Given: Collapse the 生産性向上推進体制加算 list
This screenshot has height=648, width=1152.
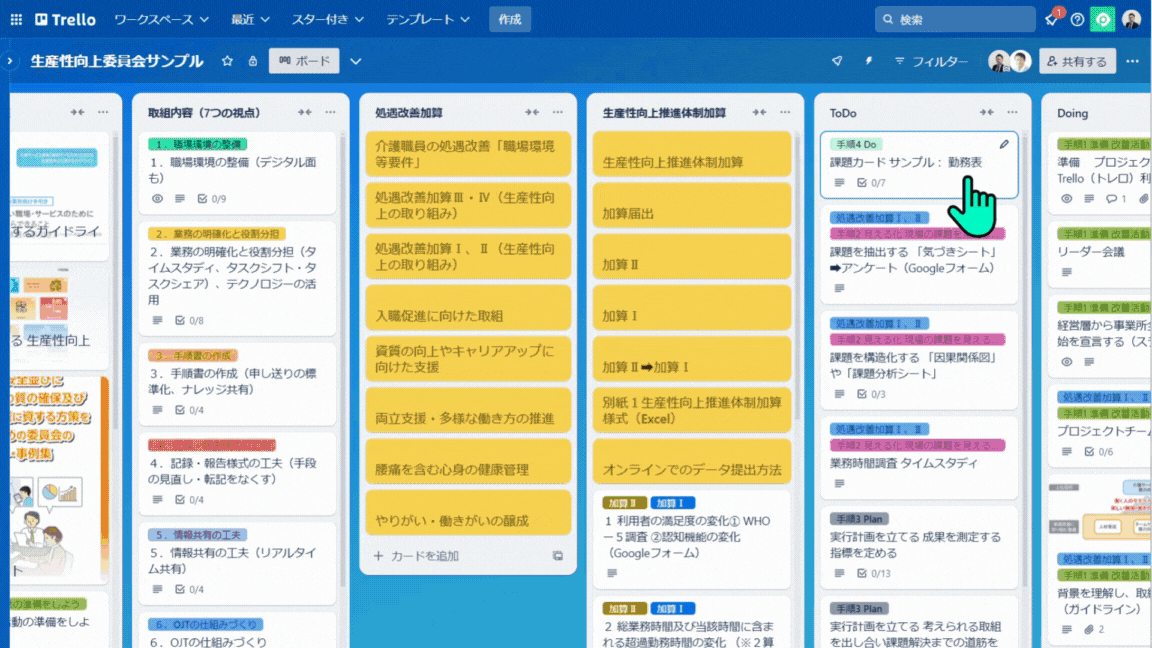Looking at the screenshot, I should [759, 112].
